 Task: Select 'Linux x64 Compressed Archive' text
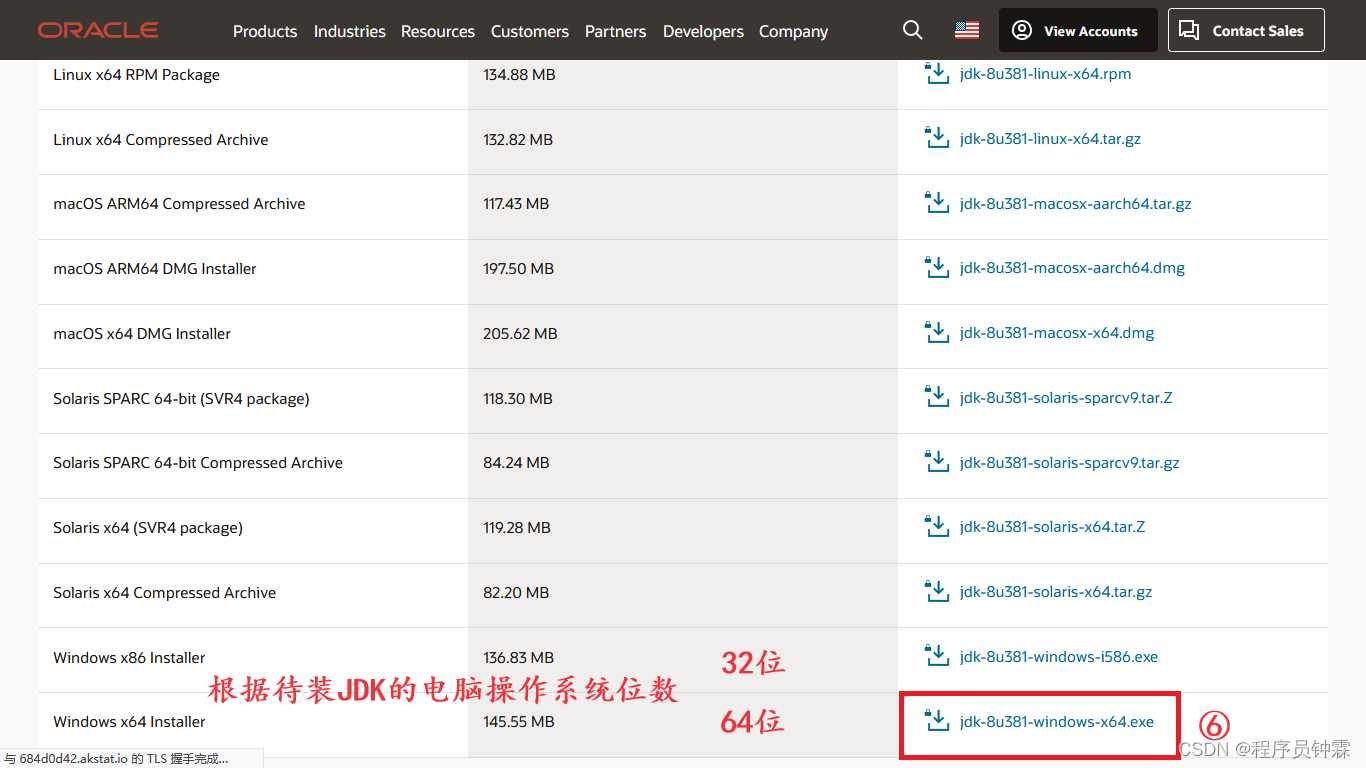[161, 140]
